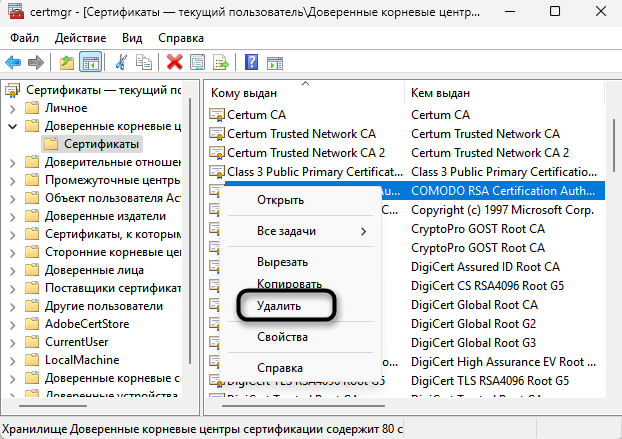Click the Up one level folder icon
Viewport: 622px width, 439px height.
(x=67, y=62)
